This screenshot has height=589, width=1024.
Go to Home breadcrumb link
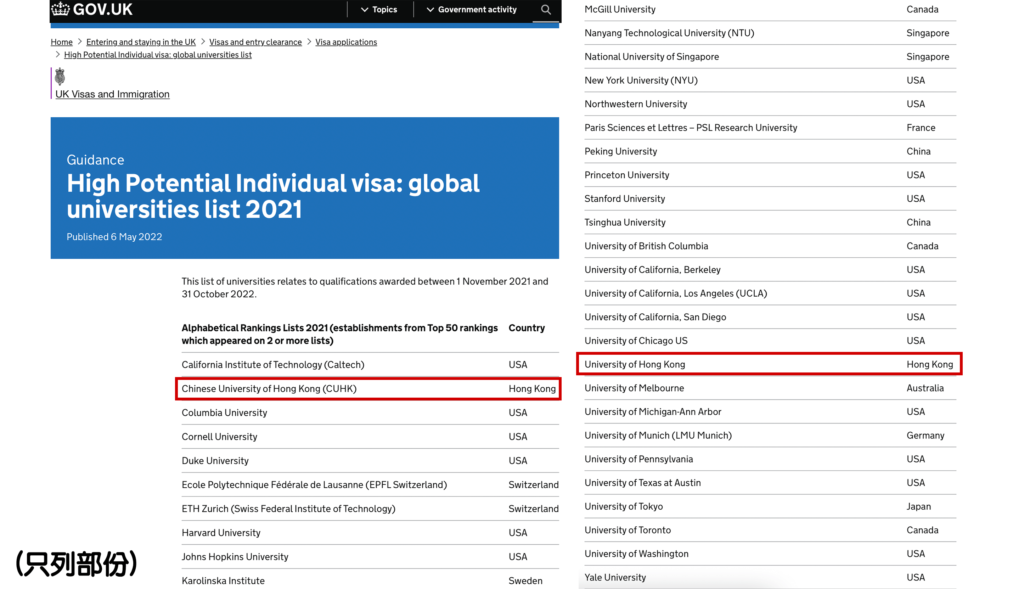pyautogui.click(x=62, y=42)
